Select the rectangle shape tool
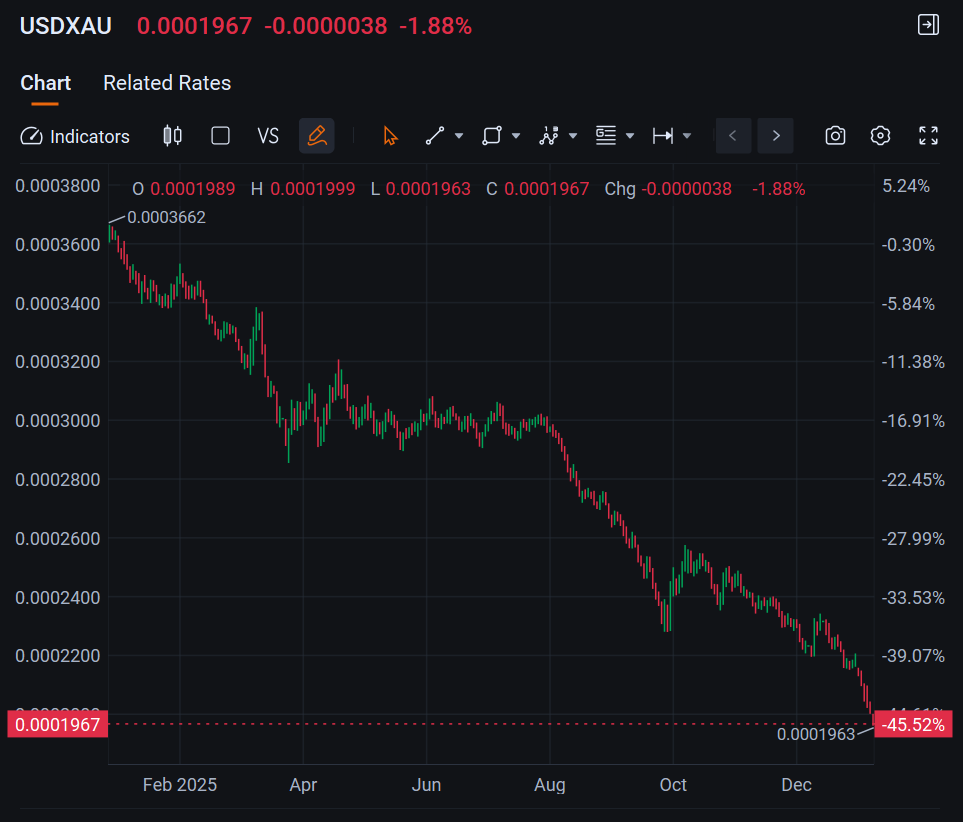The width and height of the screenshot is (963, 822). click(491, 136)
